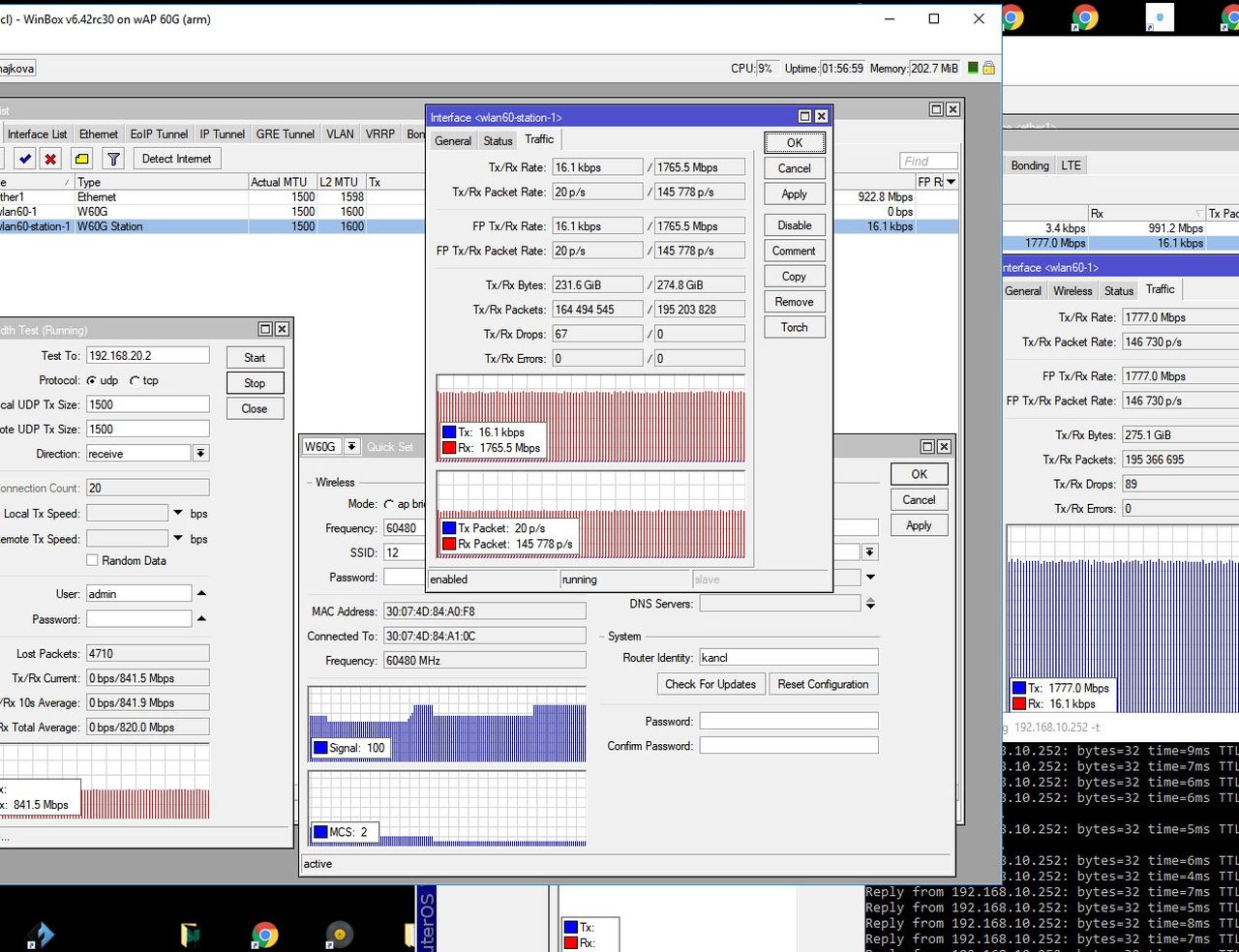Collapse the Password field arrow in Bandwidth Test
The height and width of the screenshot is (952, 1239).
click(x=201, y=618)
